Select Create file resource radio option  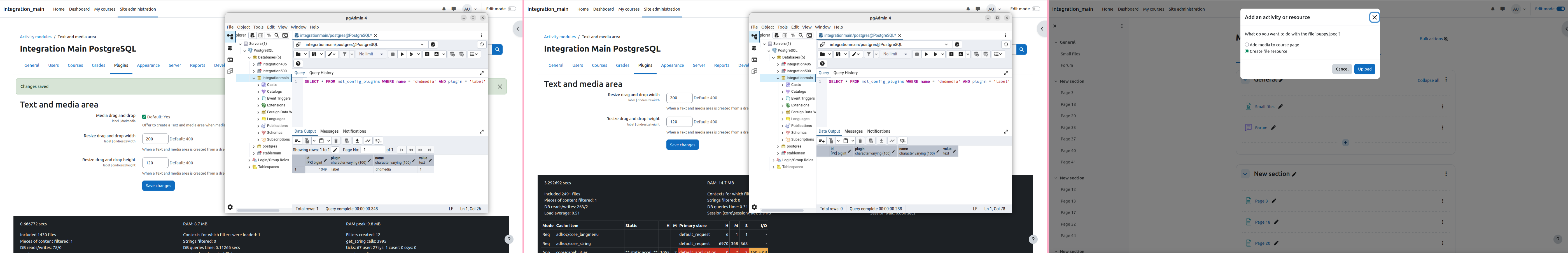[1247, 51]
